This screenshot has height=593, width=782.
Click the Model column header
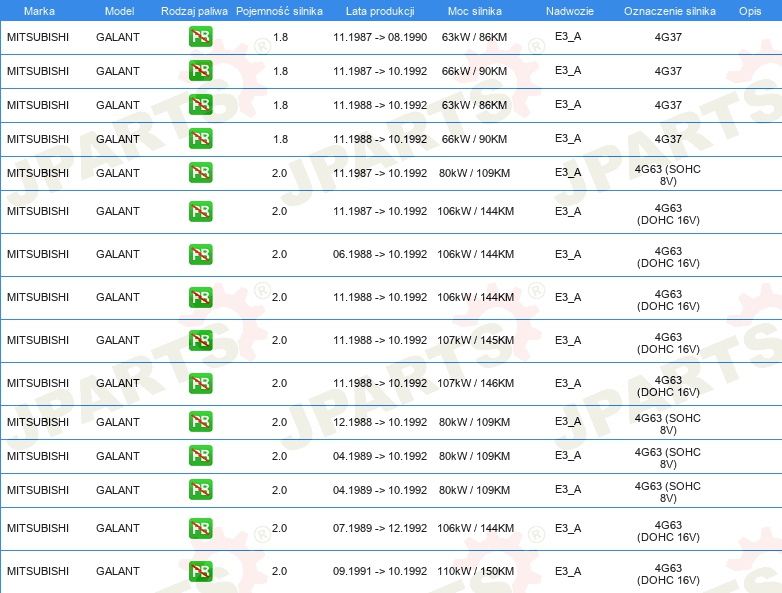pos(119,11)
